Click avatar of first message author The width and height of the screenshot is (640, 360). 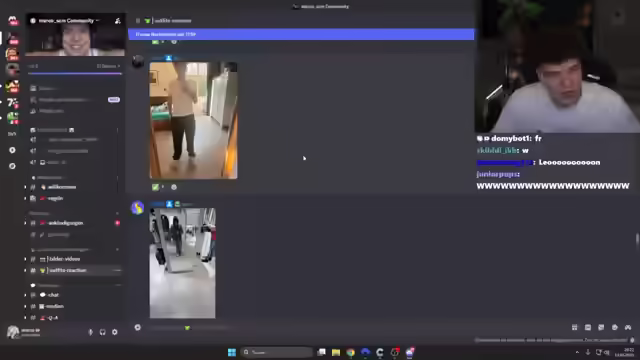(x=138, y=62)
